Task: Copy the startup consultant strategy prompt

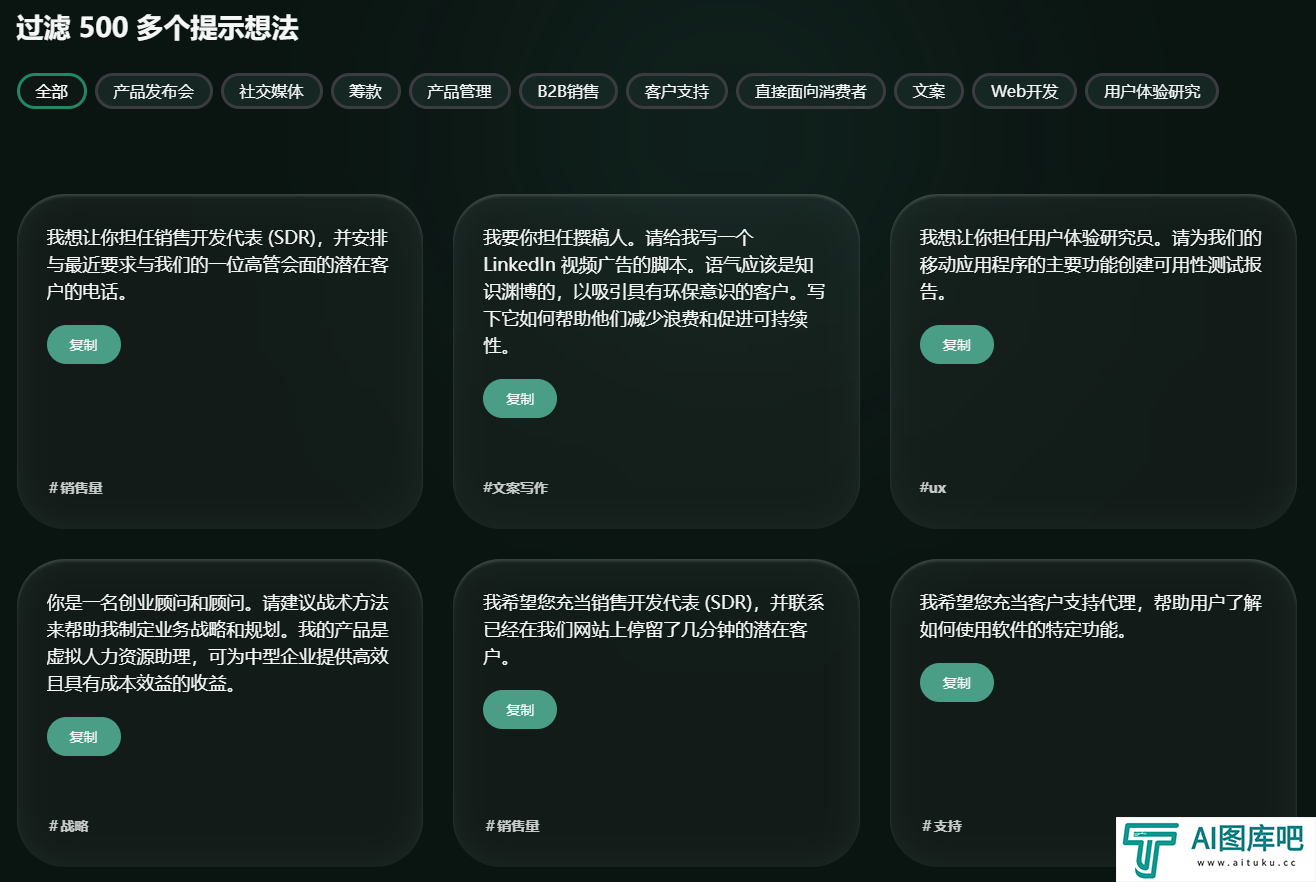Action: point(84,737)
